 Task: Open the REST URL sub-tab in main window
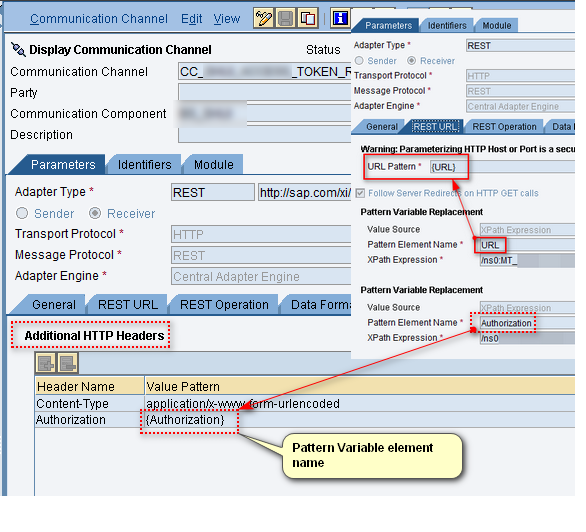click(x=128, y=305)
